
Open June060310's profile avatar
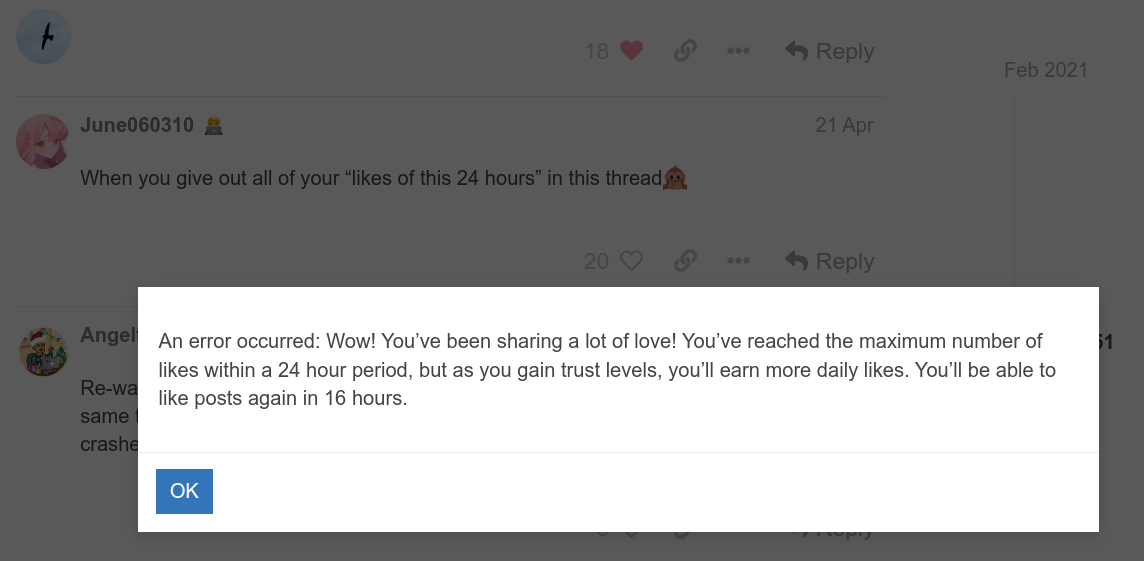[43, 141]
